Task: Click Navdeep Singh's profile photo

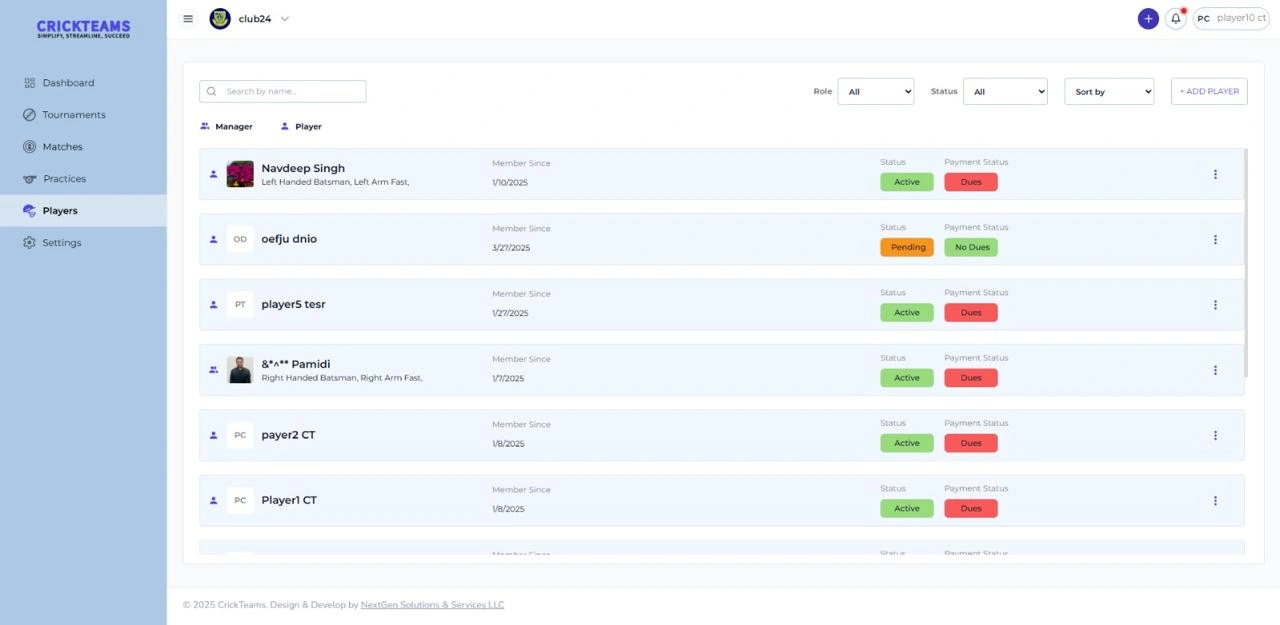Action: [x=240, y=174]
